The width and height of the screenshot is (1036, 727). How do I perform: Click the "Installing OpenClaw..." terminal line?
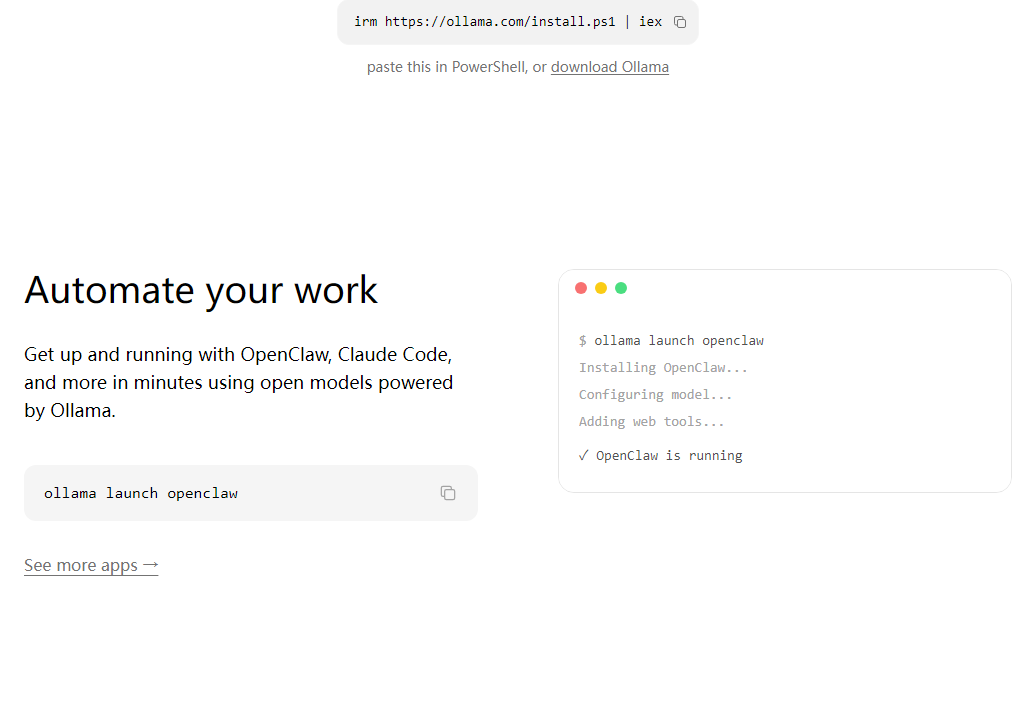point(663,368)
